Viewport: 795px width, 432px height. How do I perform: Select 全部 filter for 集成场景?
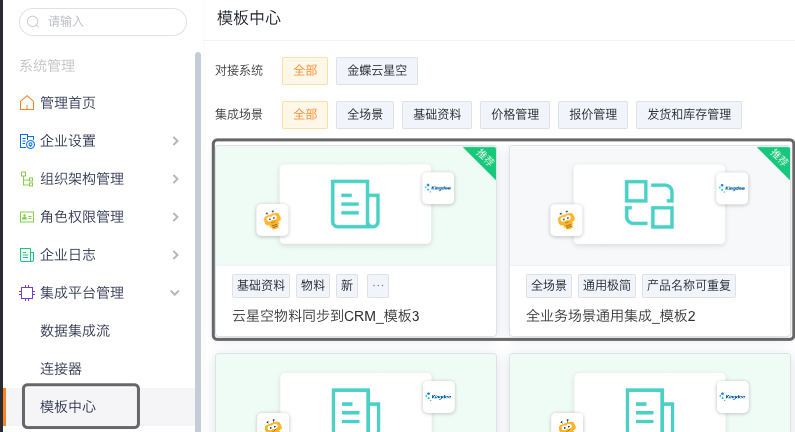305,115
